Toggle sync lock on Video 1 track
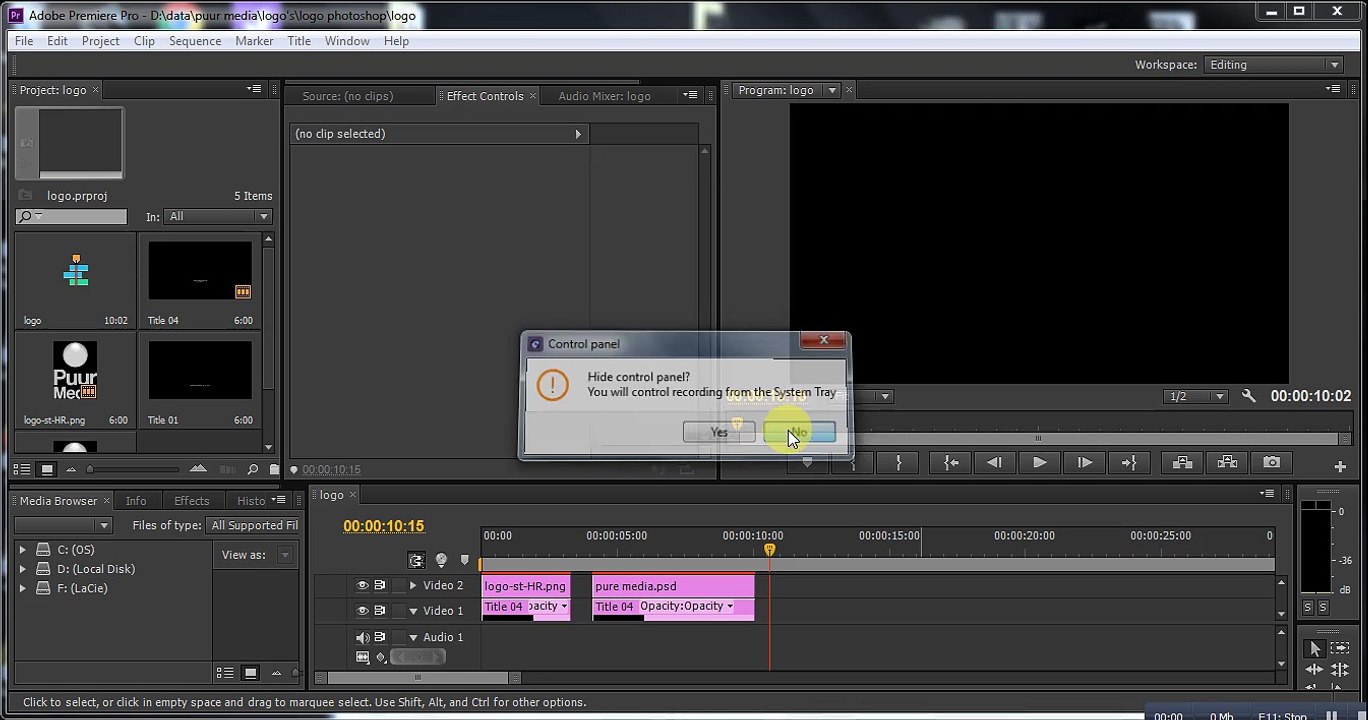The image size is (1368, 720). point(379,611)
